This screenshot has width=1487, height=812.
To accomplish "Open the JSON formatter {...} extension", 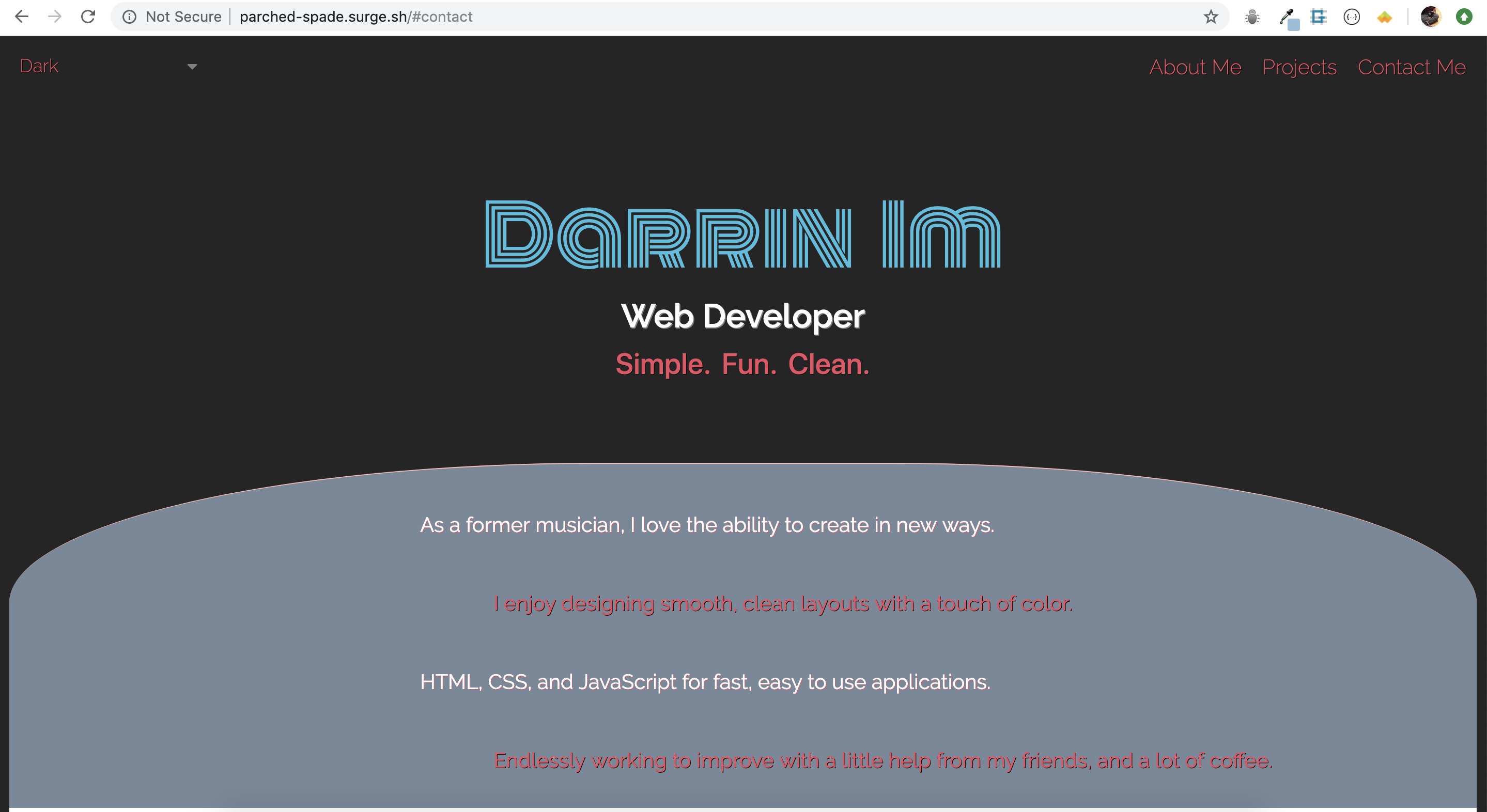I will (1351, 17).
